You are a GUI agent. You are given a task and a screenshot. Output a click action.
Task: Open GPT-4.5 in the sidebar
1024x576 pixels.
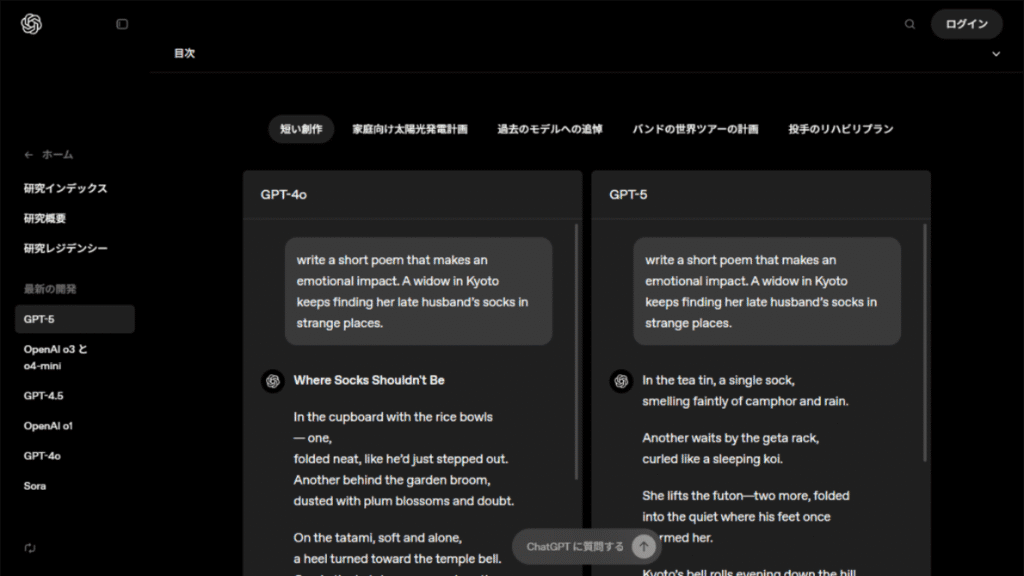(x=43, y=396)
